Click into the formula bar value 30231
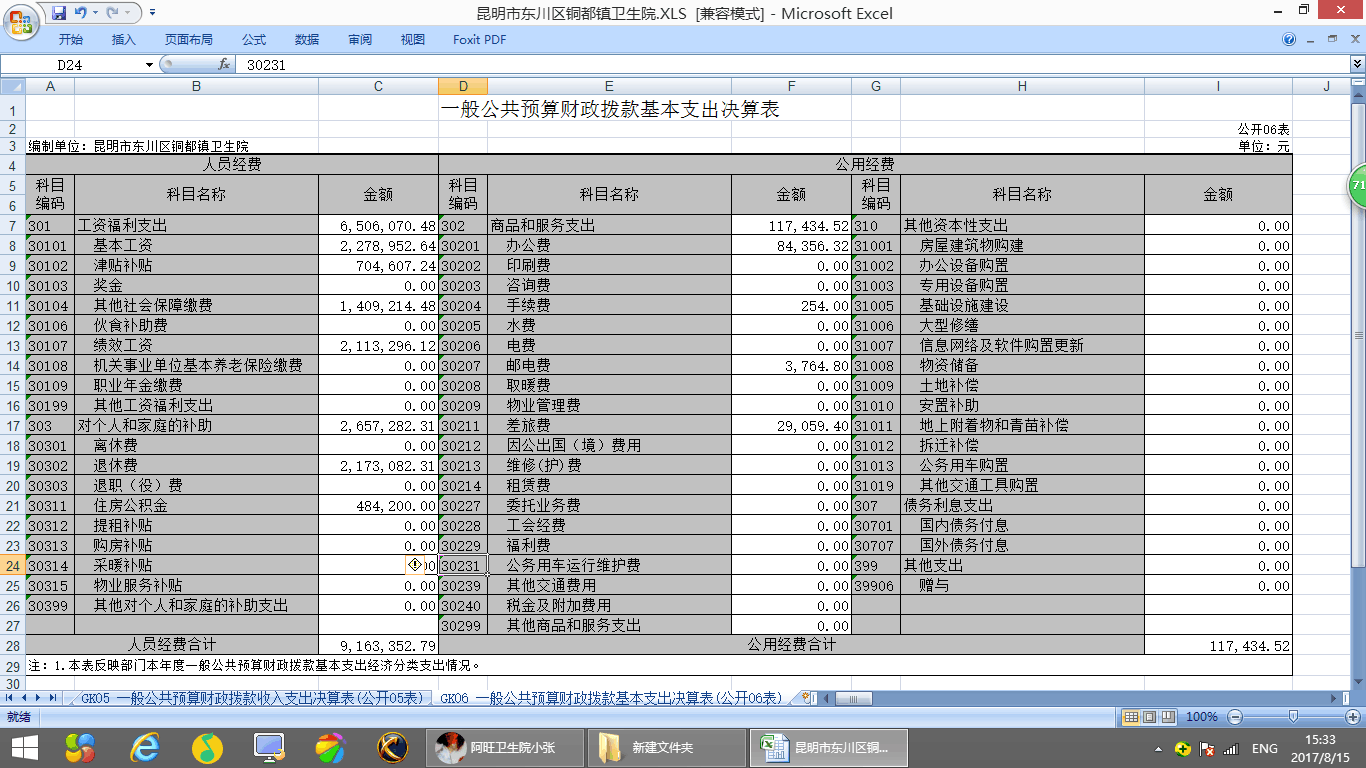 pos(266,64)
